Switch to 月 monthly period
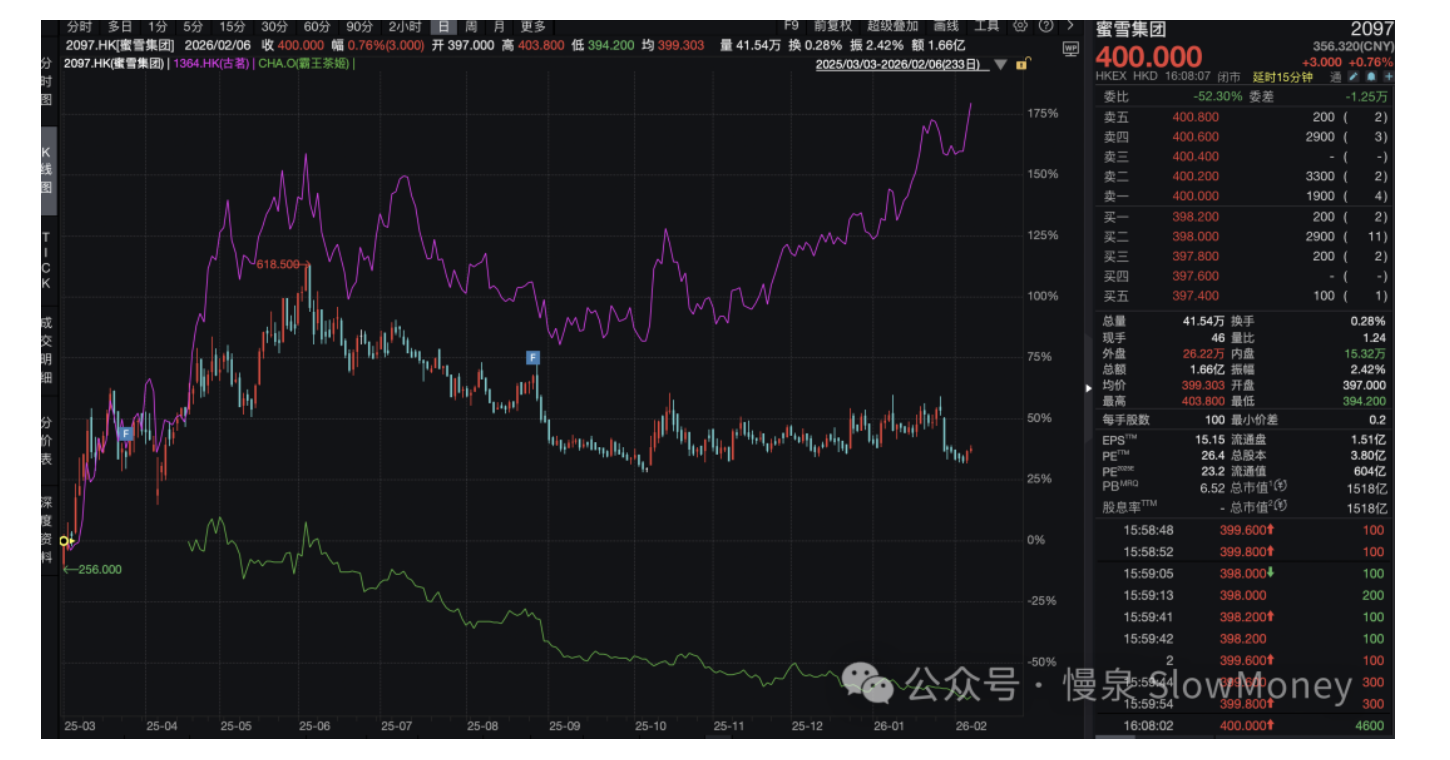1450x760 pixels. [x=499, y=26]
